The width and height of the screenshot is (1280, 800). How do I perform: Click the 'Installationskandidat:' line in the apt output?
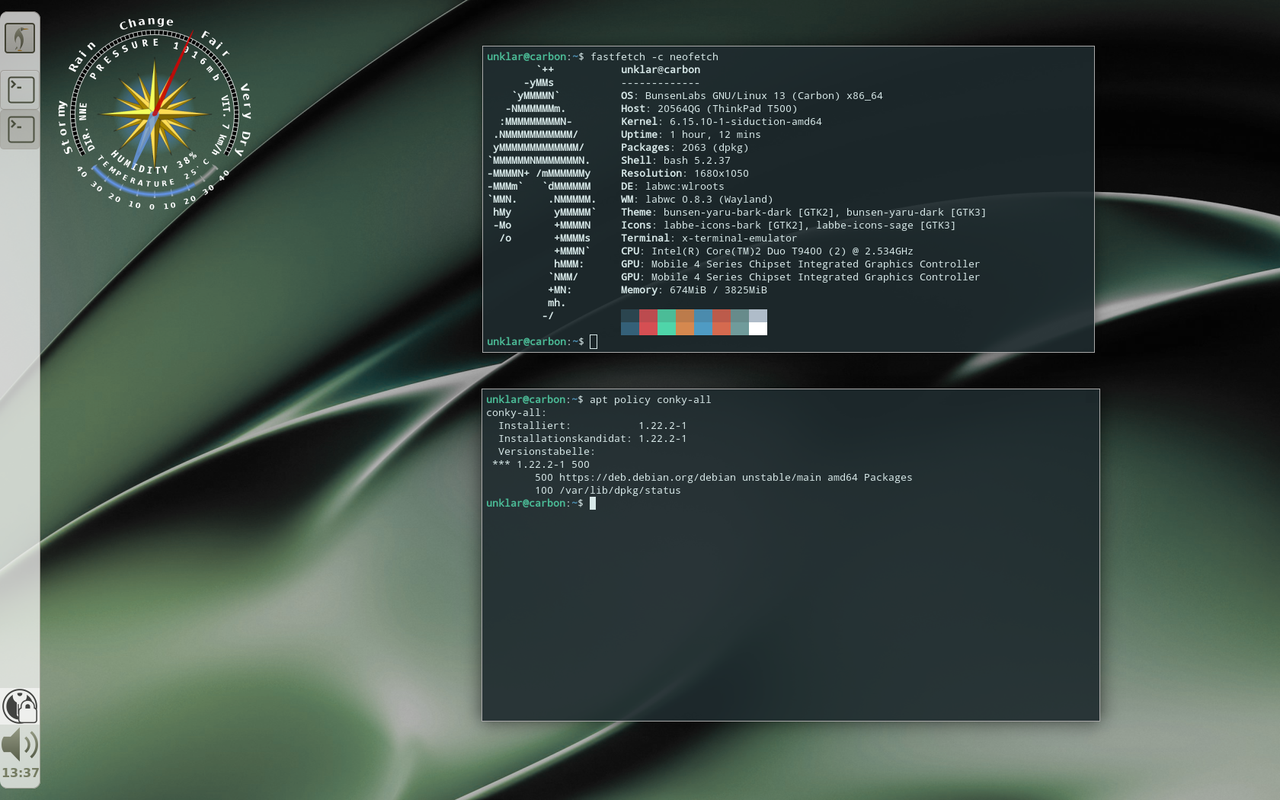tap(592, 439)
